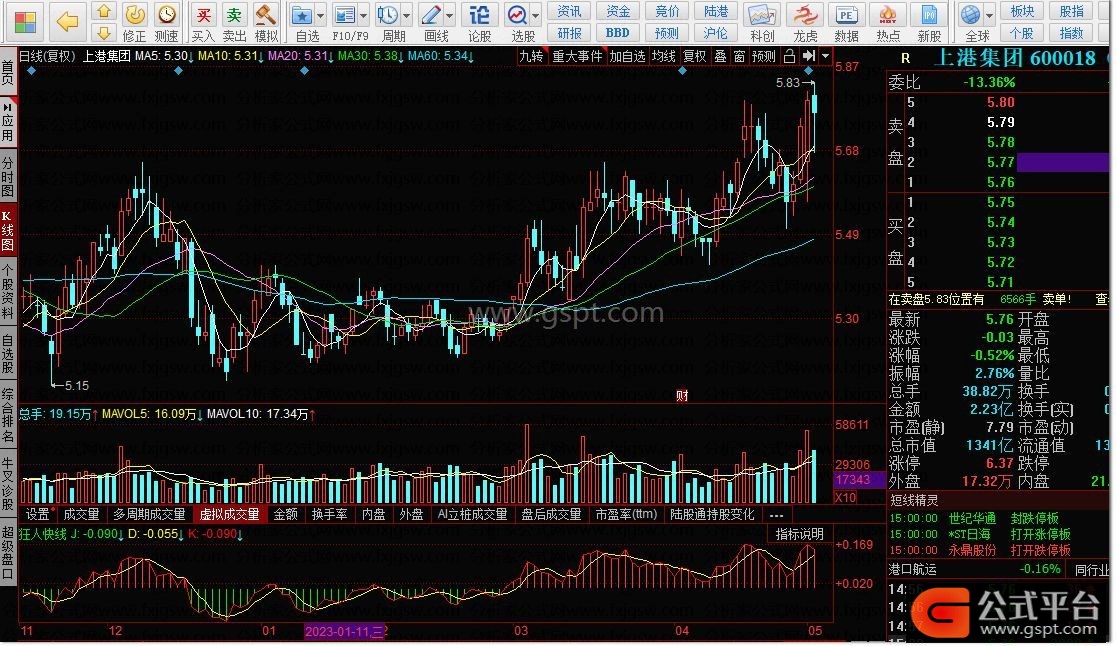Click the R badge beside 上港集团 title
The height and width of the screenshot is (646, 1116).
click(x=905, y=58)
